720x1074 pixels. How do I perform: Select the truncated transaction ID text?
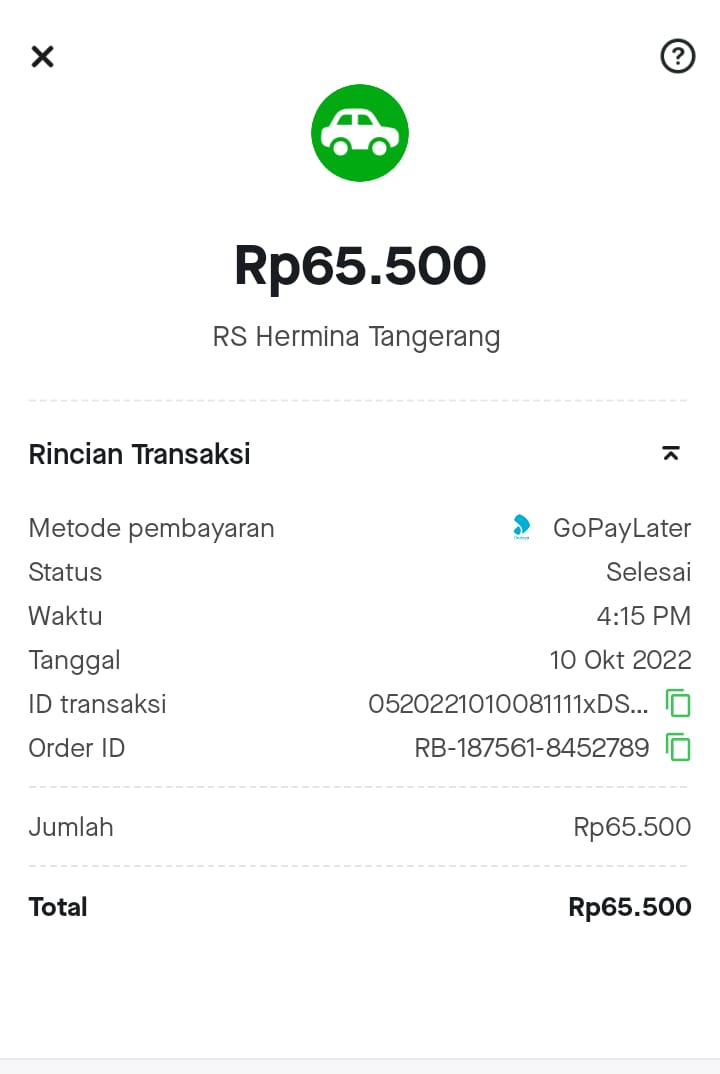[x=508, y=704]
